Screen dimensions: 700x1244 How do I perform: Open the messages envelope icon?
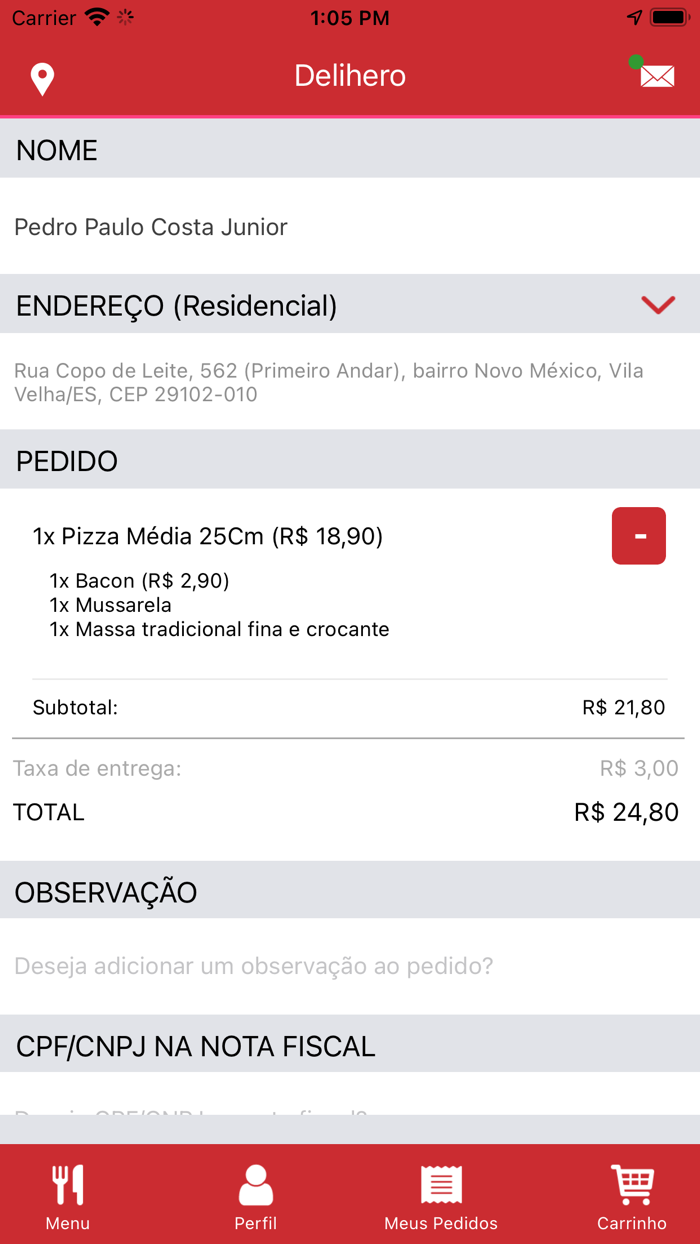coord(656,76)
